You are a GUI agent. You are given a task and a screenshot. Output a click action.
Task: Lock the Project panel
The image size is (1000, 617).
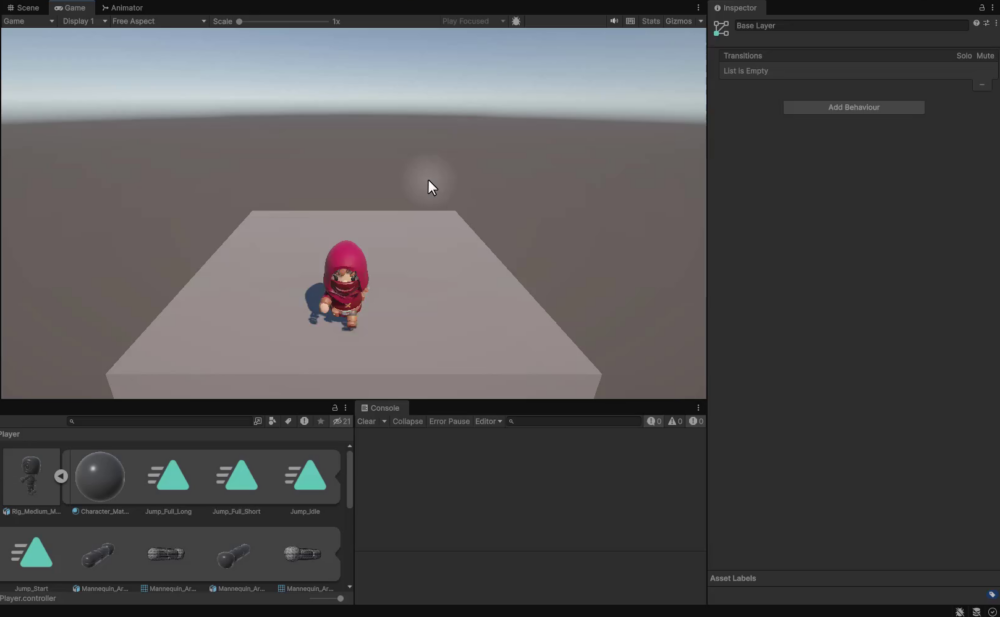(x=335, y=408)
